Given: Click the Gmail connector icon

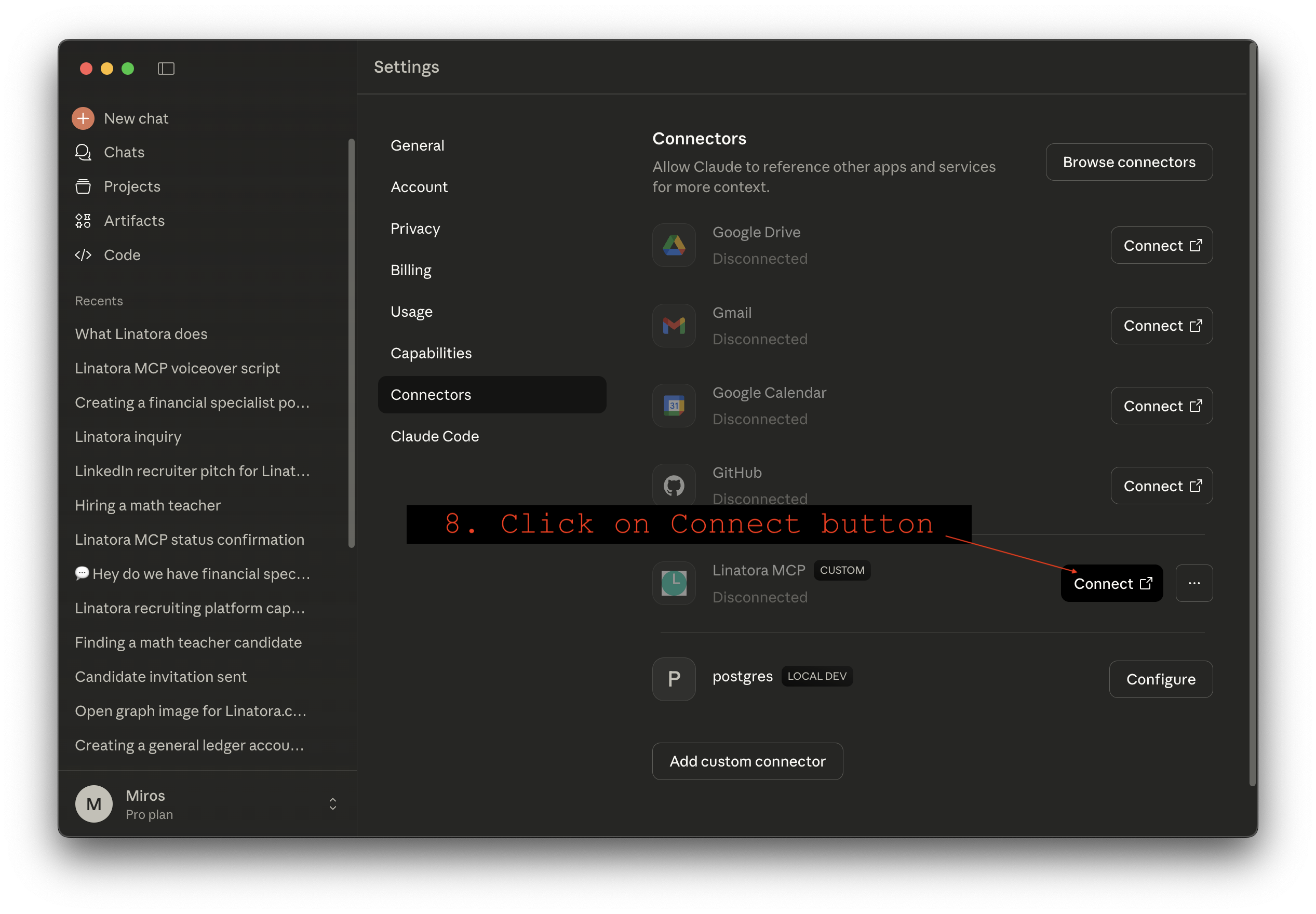Looking at the screenshot, I should (x=674, y=325).
